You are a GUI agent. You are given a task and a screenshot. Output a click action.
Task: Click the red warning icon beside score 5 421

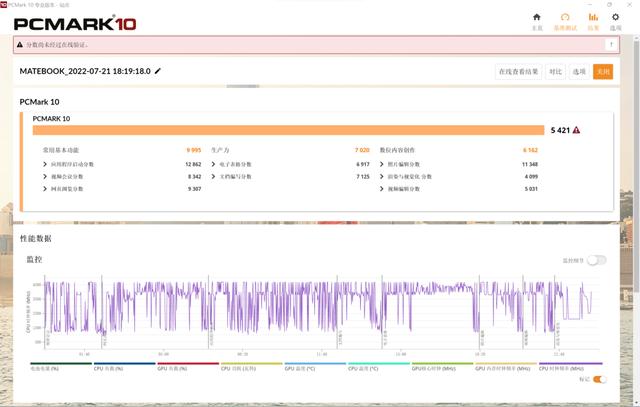(576, 130)
